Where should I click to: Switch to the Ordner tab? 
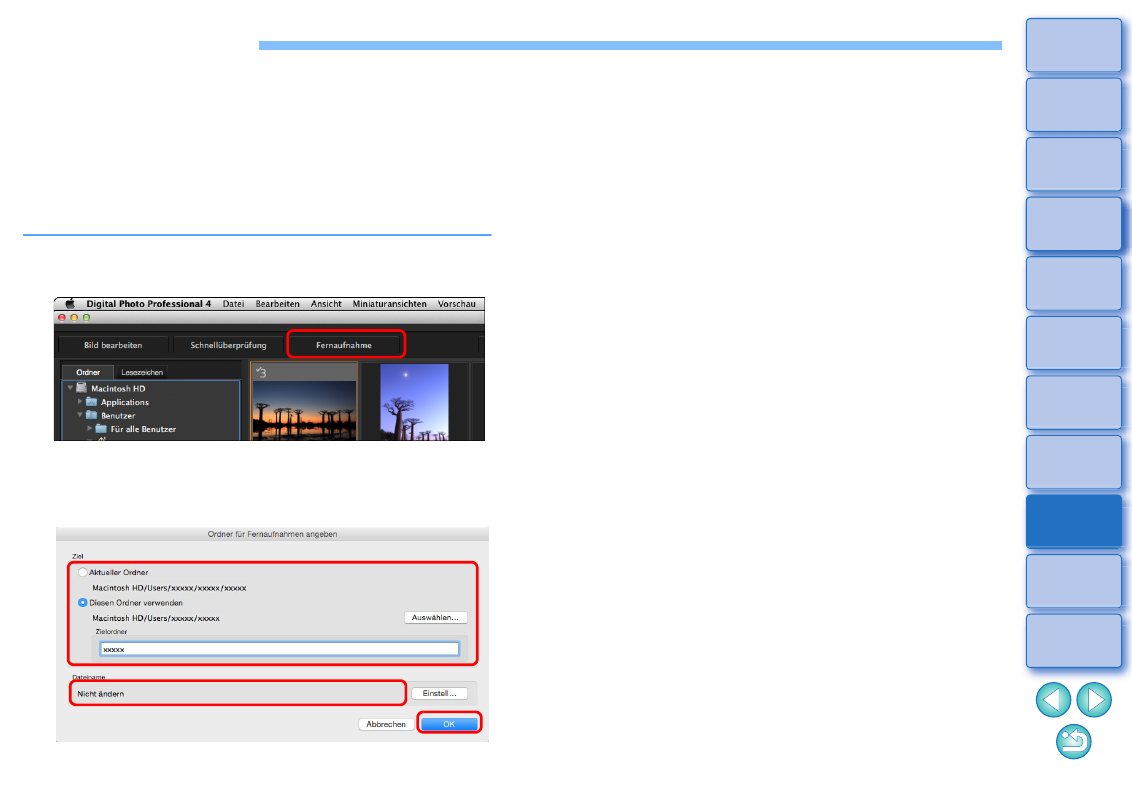(88, 373)
